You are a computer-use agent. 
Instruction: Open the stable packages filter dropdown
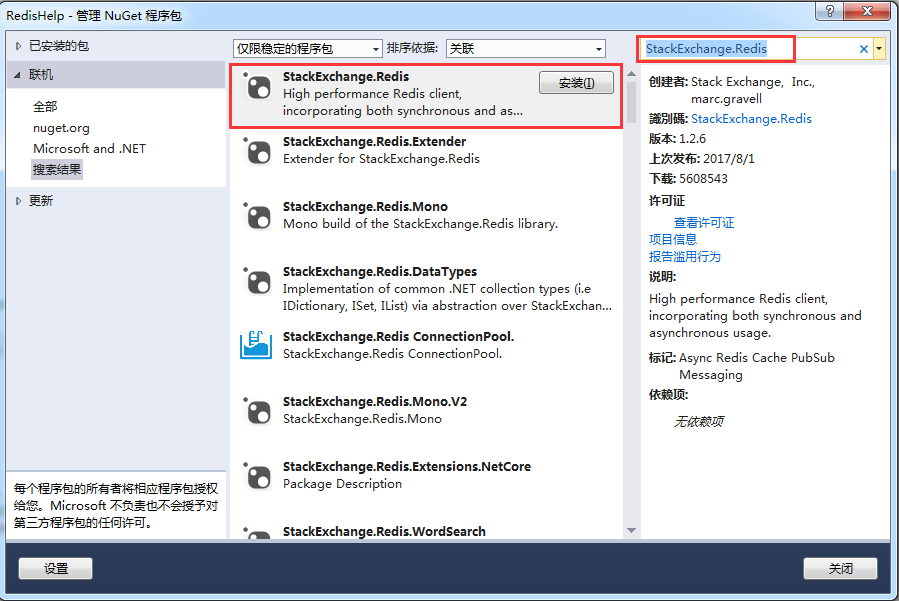[307, 49]
